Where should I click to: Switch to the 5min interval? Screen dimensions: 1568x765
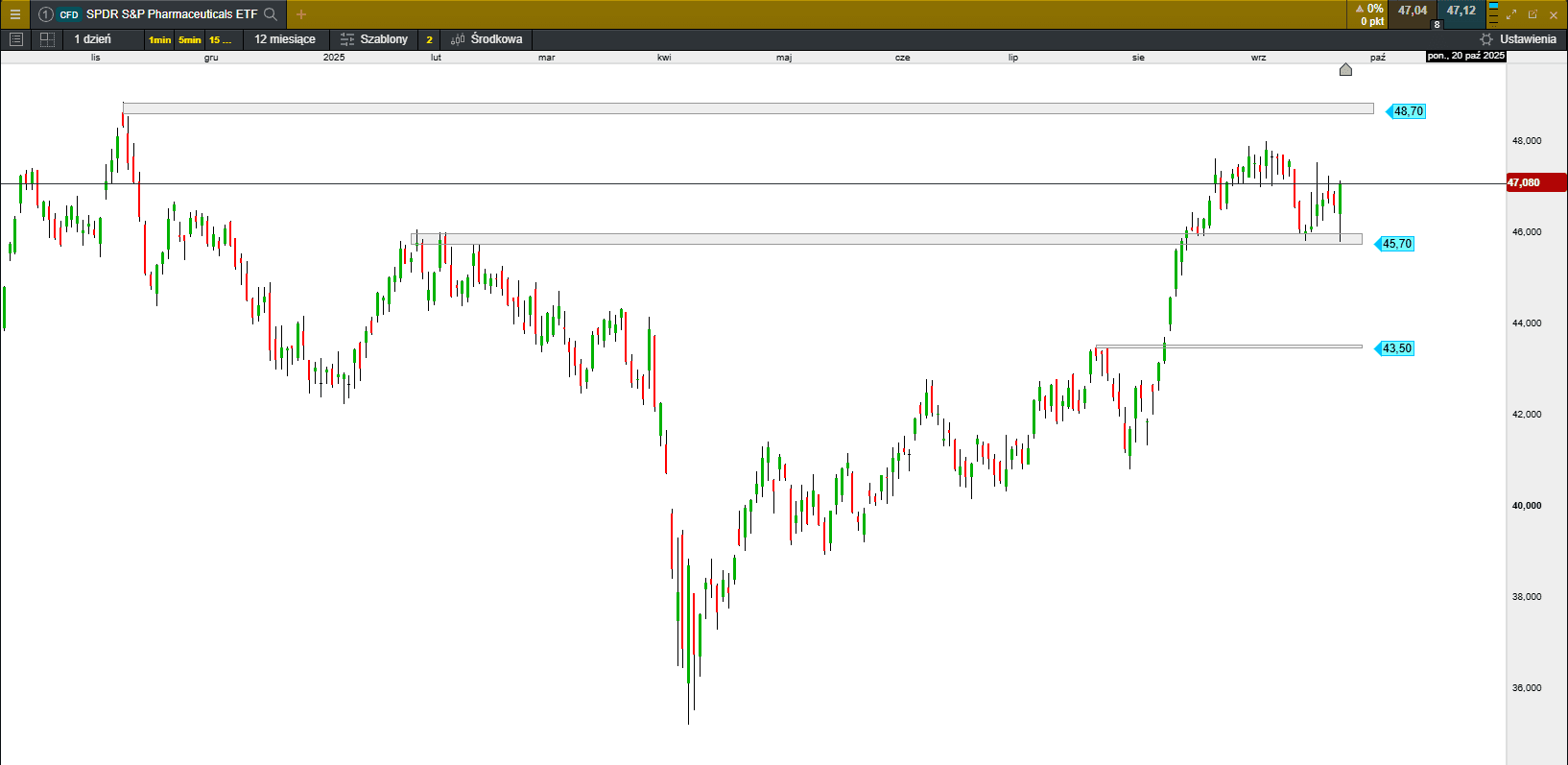(190, 40)
